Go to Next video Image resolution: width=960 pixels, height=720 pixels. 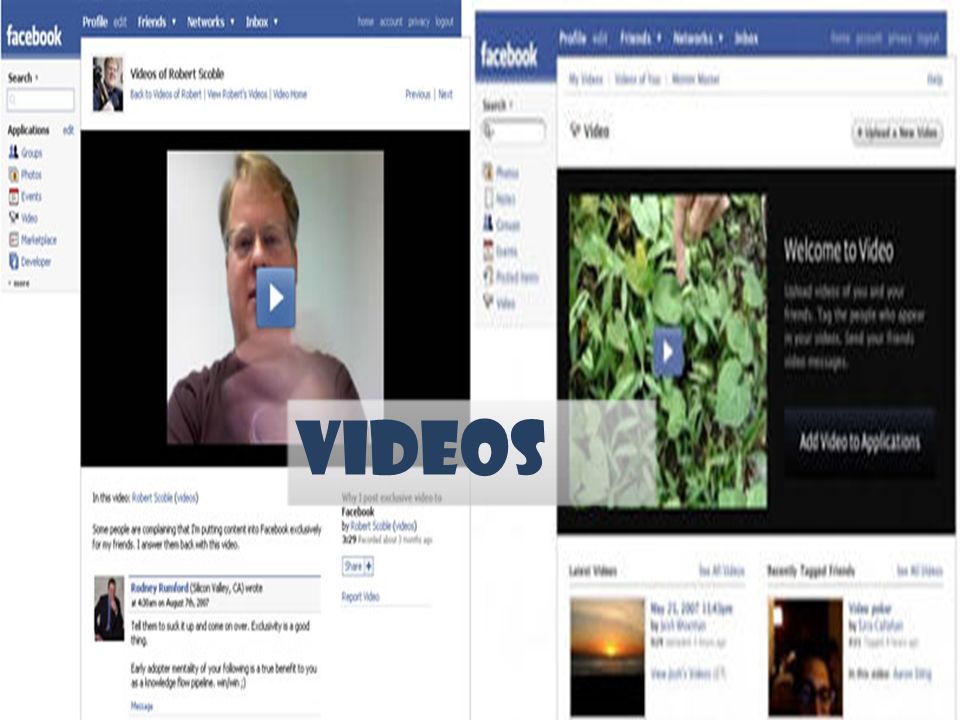coord(446,94)
